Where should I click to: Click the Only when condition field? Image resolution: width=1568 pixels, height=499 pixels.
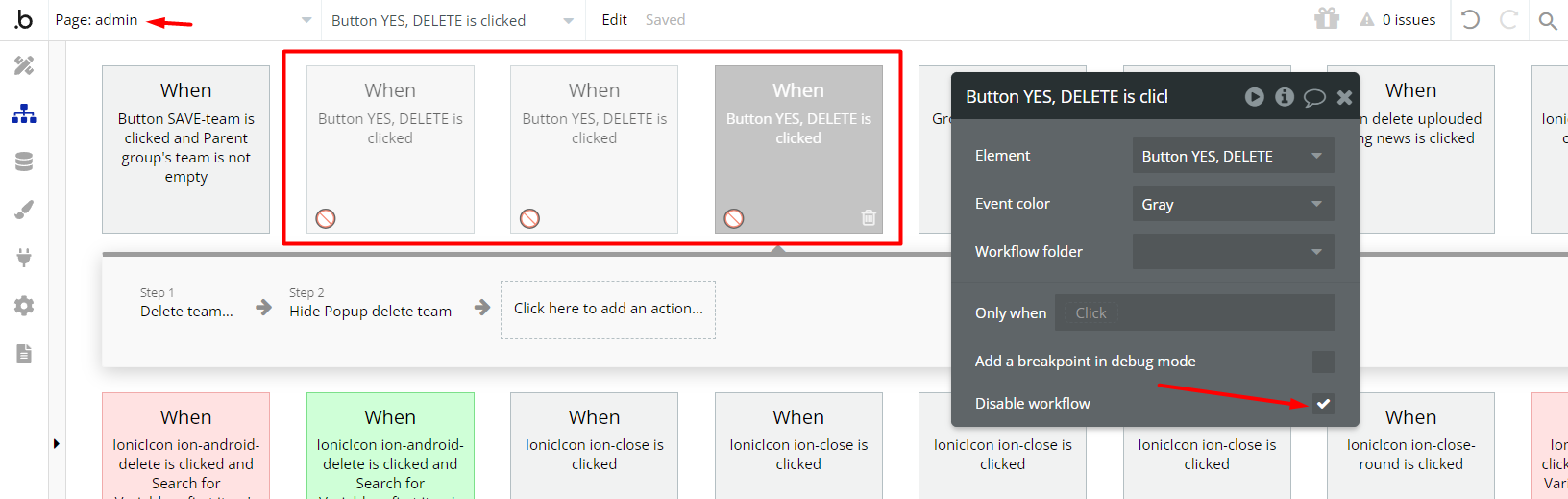(x=1194, y=312)
